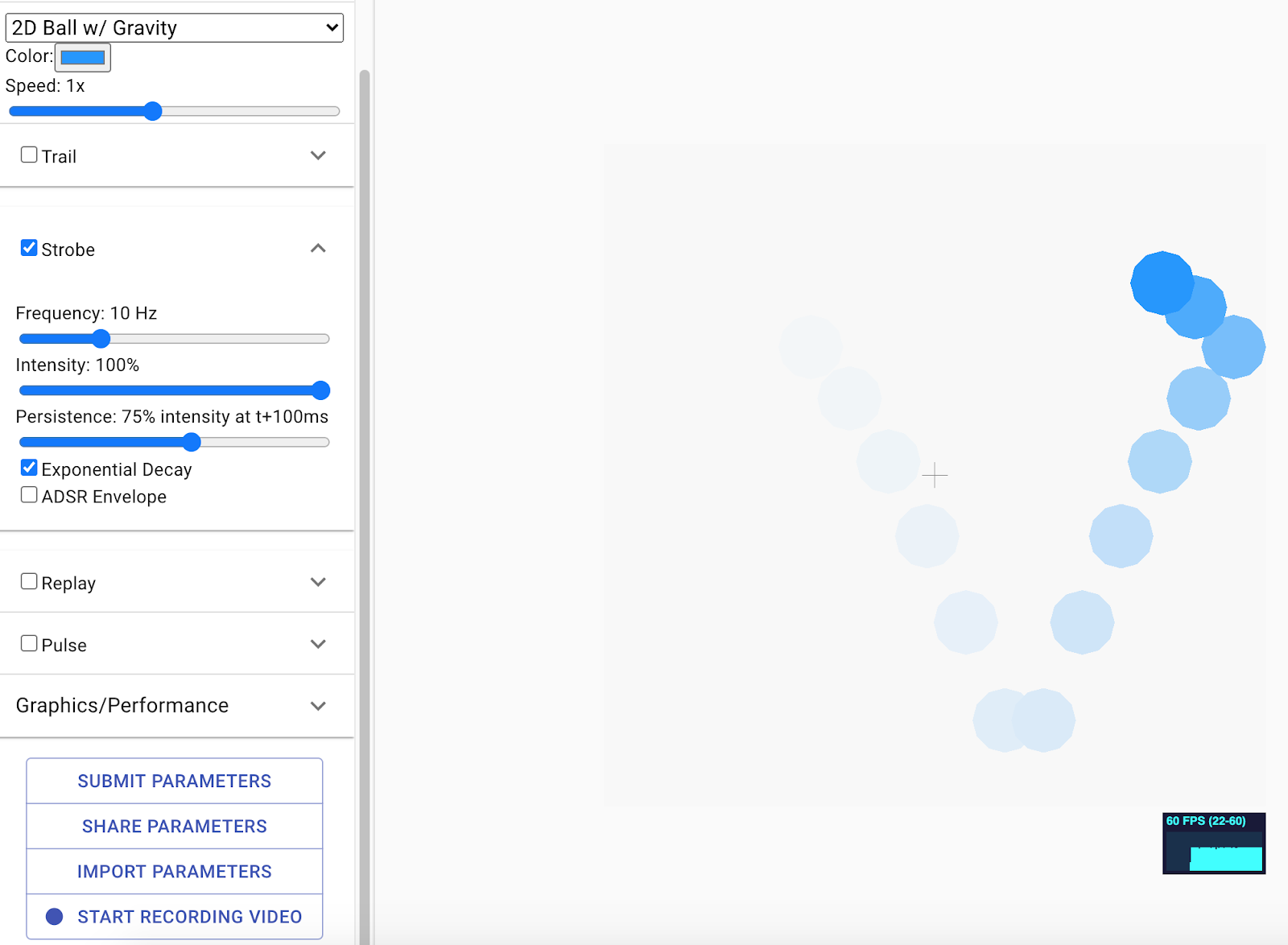Image resolution: width=1288 pixels, height=945 pixels.
Task: Click the brightest blue ball
Action: tap(1162, 283)
